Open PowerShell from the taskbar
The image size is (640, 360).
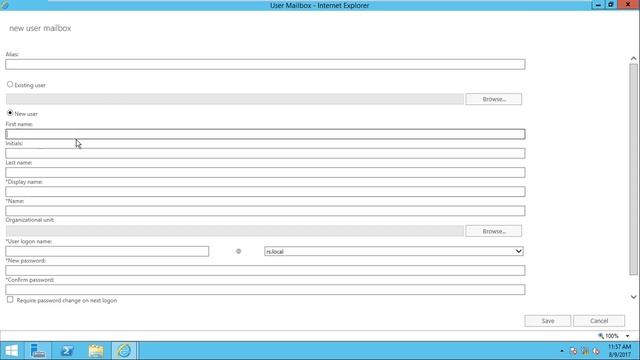(x=67, y=351)
